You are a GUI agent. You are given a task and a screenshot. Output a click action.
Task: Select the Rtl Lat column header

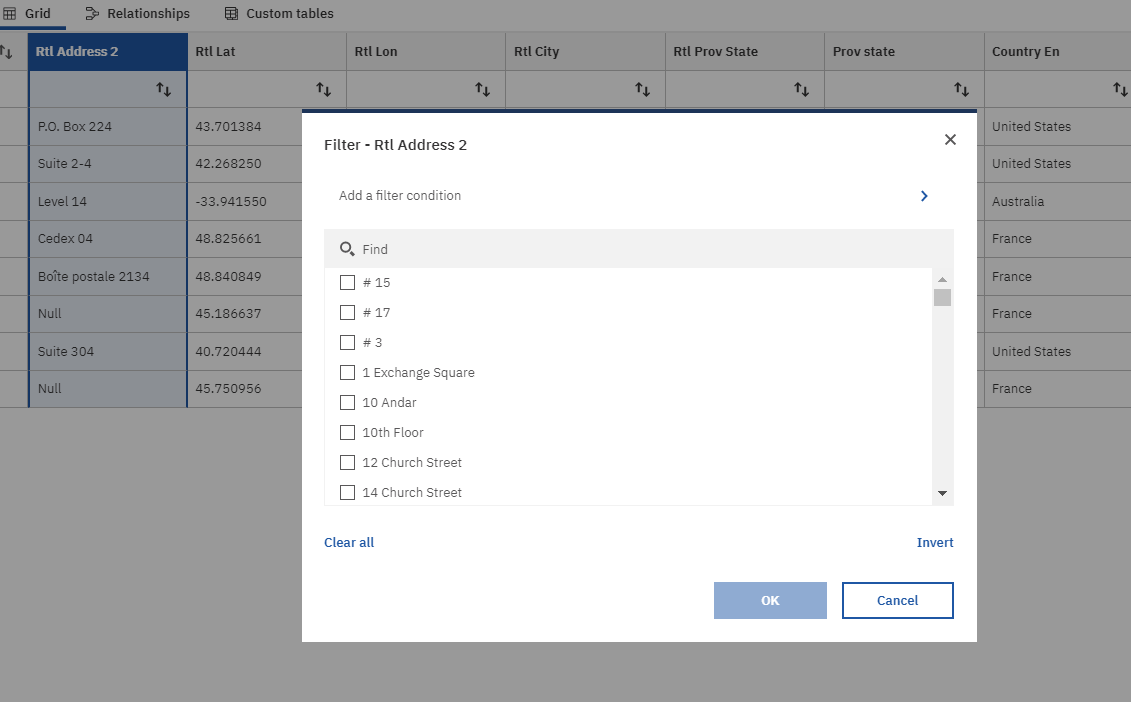pos(267,51)
